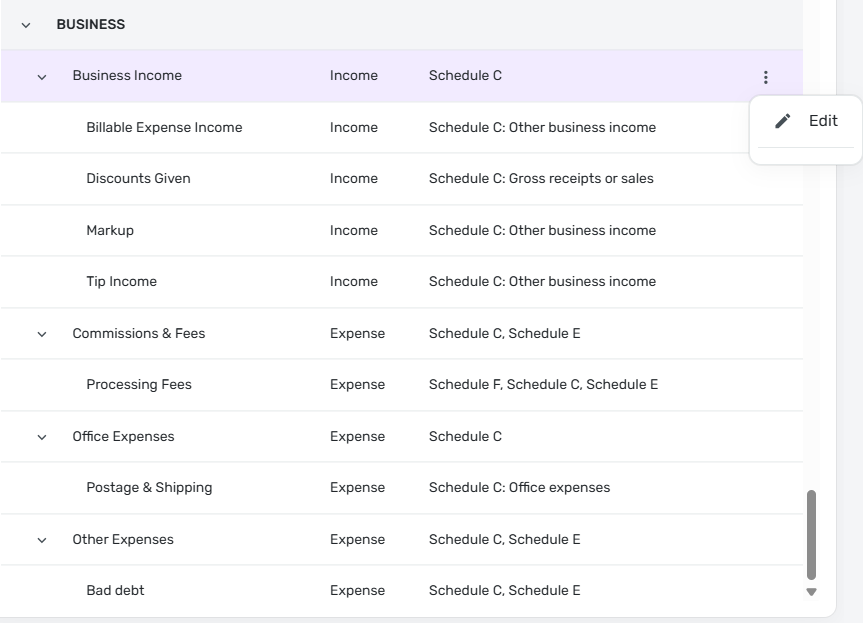Open Postage & Shipping category
Image resolution: width=863 pixels, height=623 pixels.
point(149,488)
